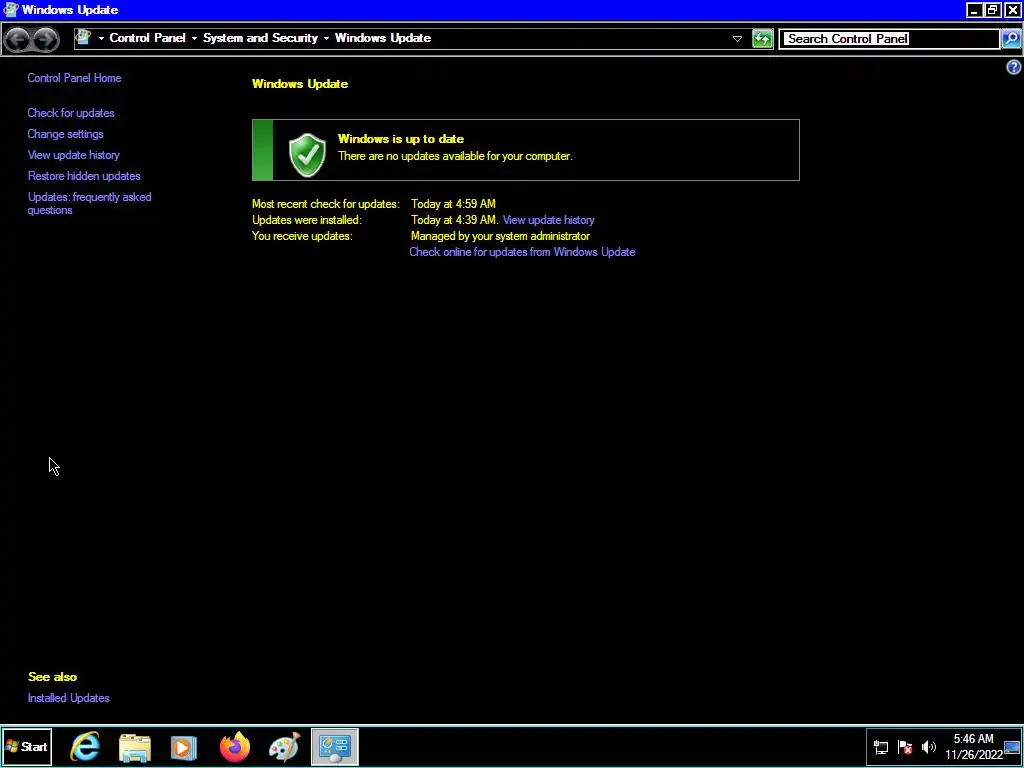Click Windows Update breadcrumb segment
Image resolution: width=1024 pixels, height=768 pixels.
383,38
